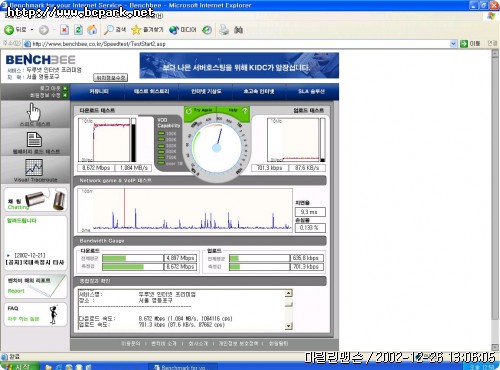Open the SLA solution menu tab

pos(311,91)
